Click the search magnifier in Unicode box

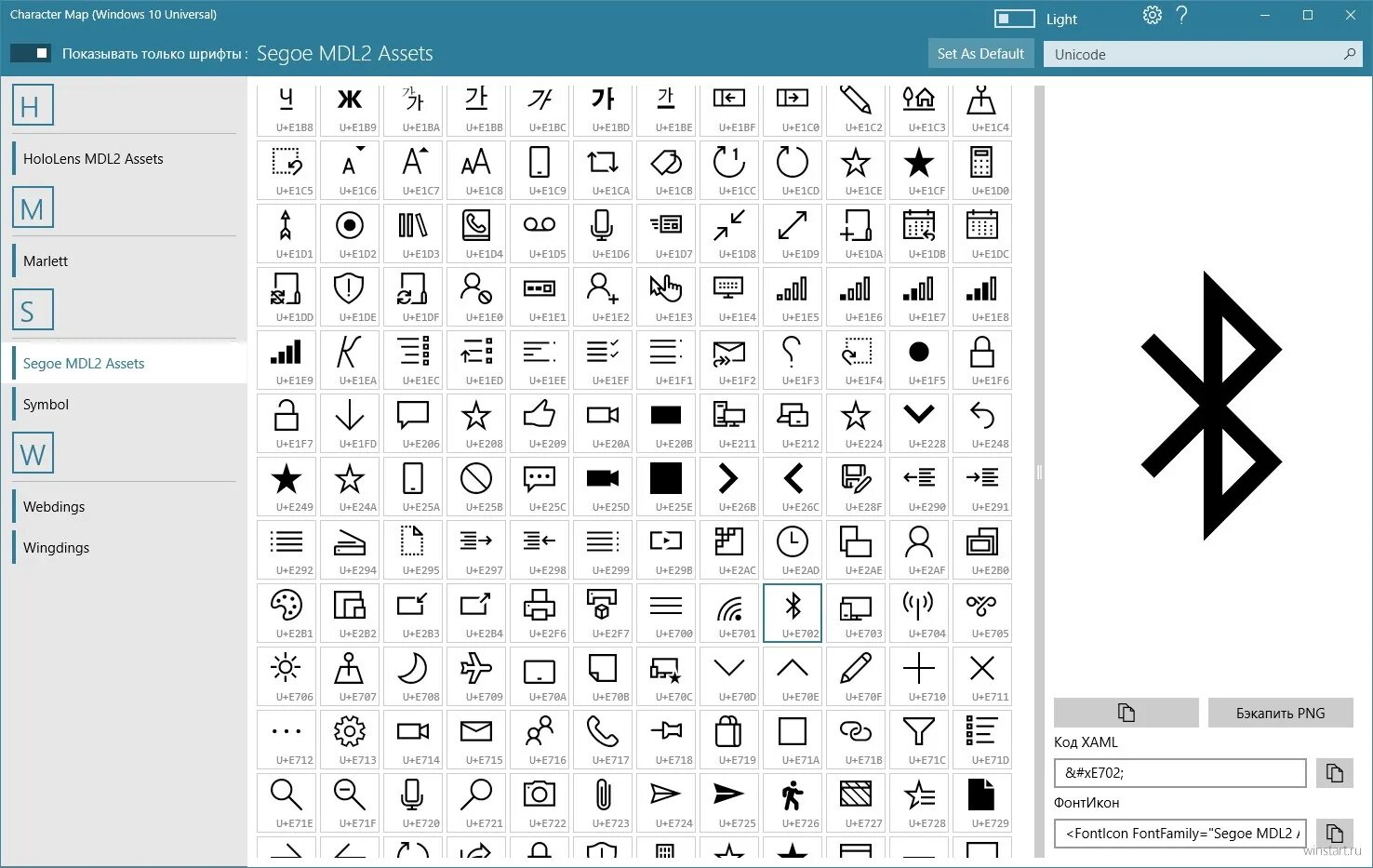[x=1350, y=54]
